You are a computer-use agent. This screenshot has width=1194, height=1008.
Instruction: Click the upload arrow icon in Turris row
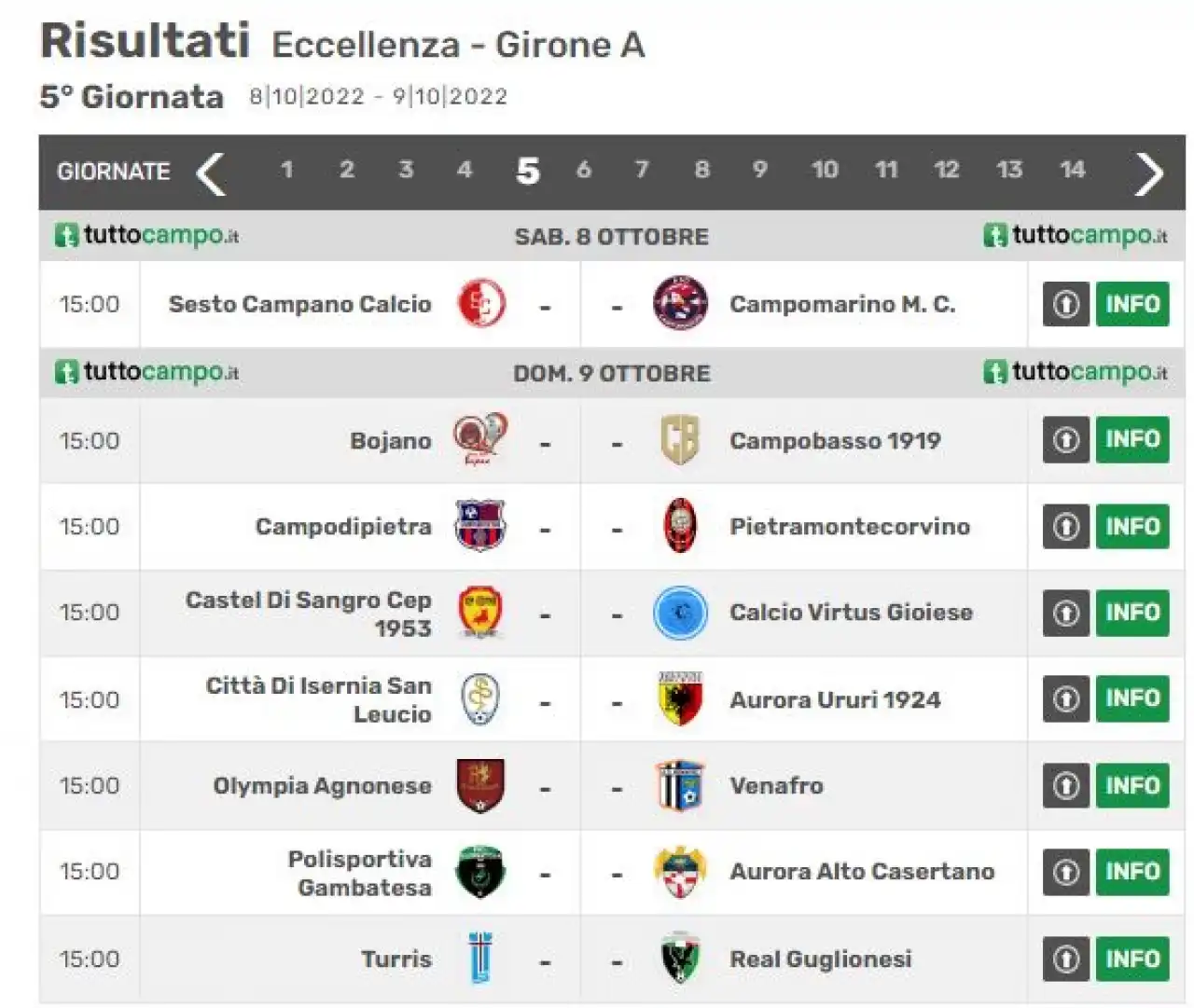(1066, 959)
